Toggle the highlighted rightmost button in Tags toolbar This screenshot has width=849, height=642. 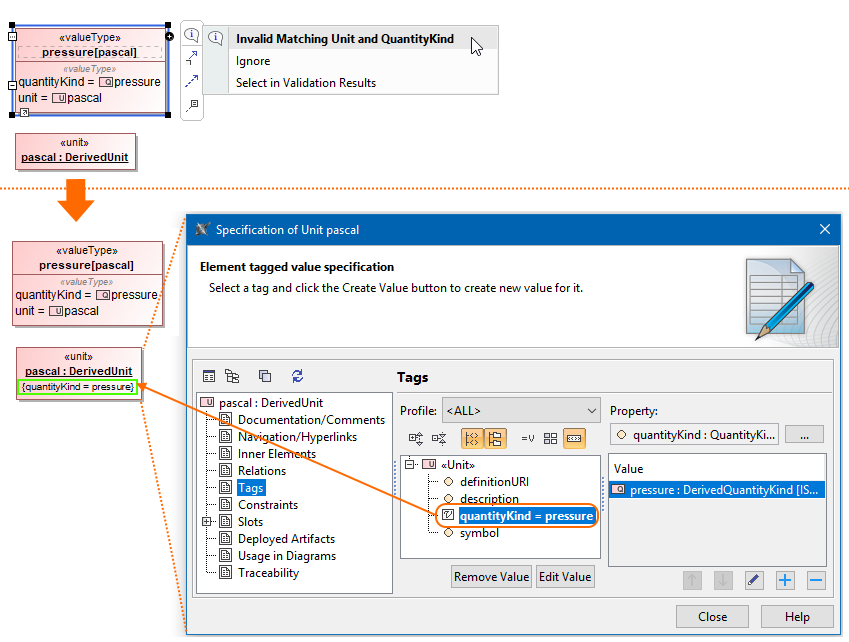coord(574,438)
